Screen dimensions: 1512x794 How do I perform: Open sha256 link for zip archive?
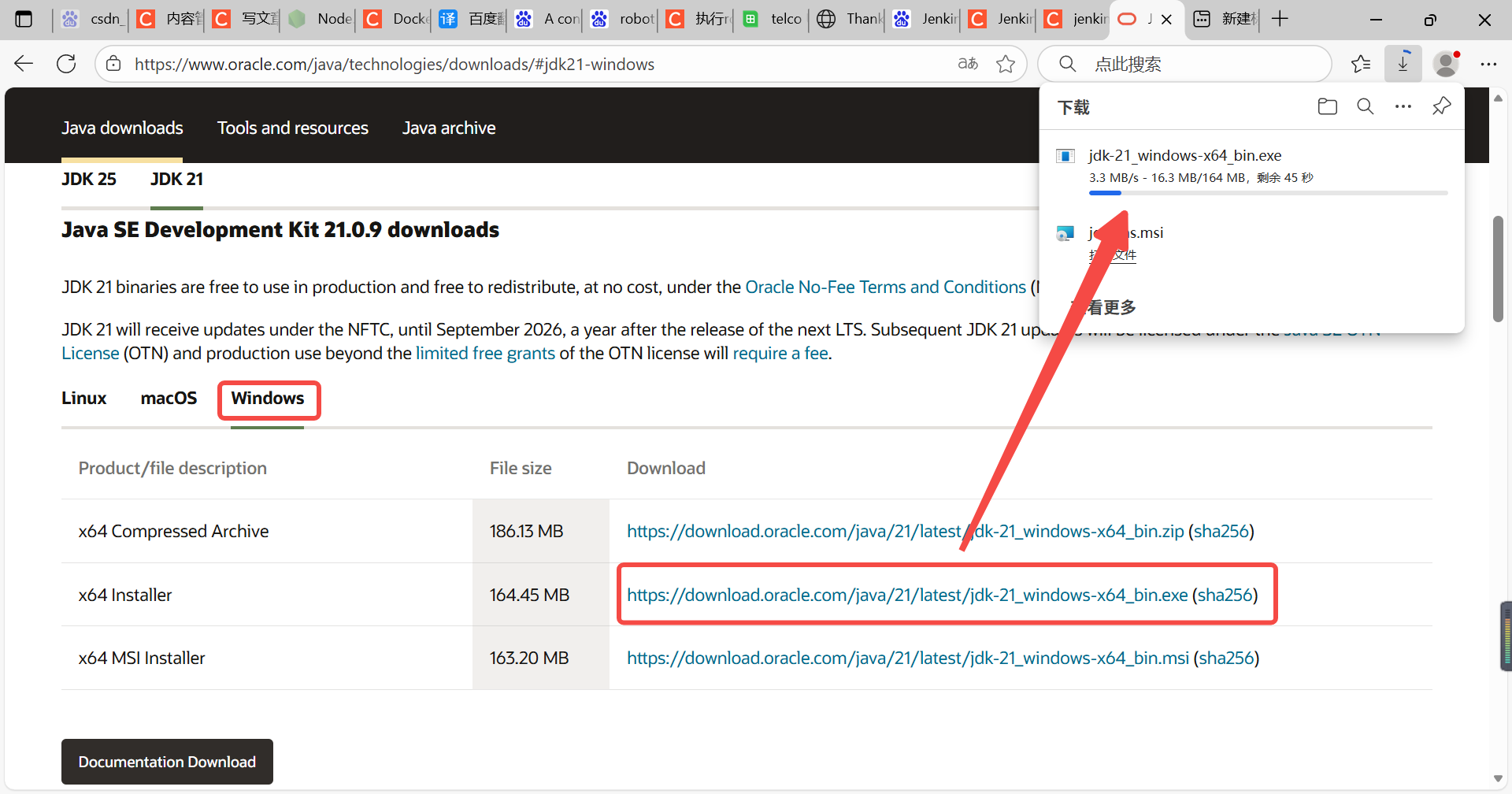coord(1221,531)
